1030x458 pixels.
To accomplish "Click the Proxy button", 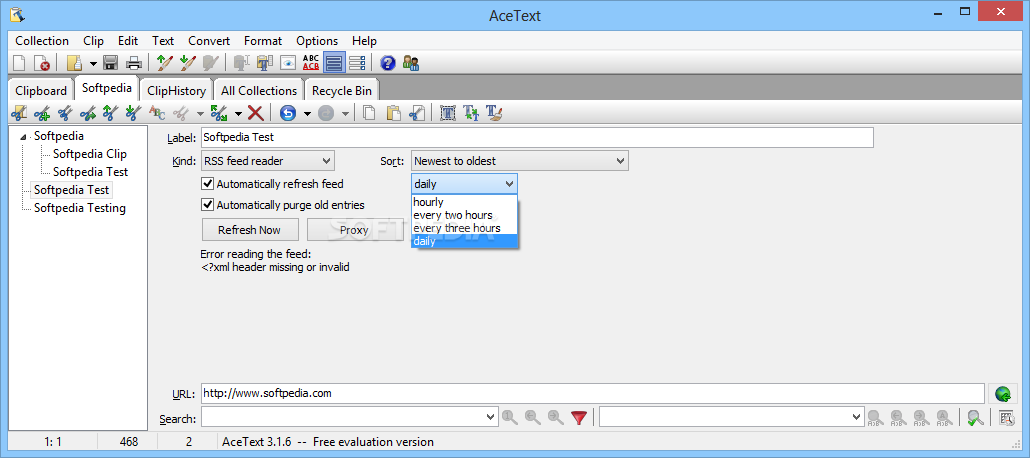I will (354, 230).
